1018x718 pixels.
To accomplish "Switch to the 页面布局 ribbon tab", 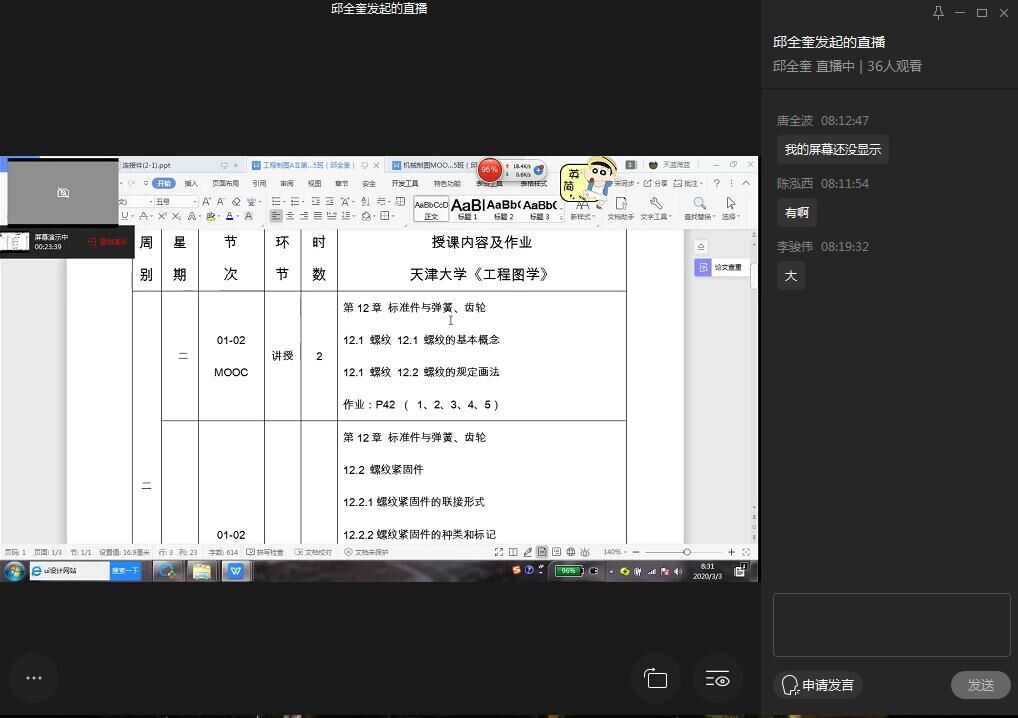I will [225, 184].
